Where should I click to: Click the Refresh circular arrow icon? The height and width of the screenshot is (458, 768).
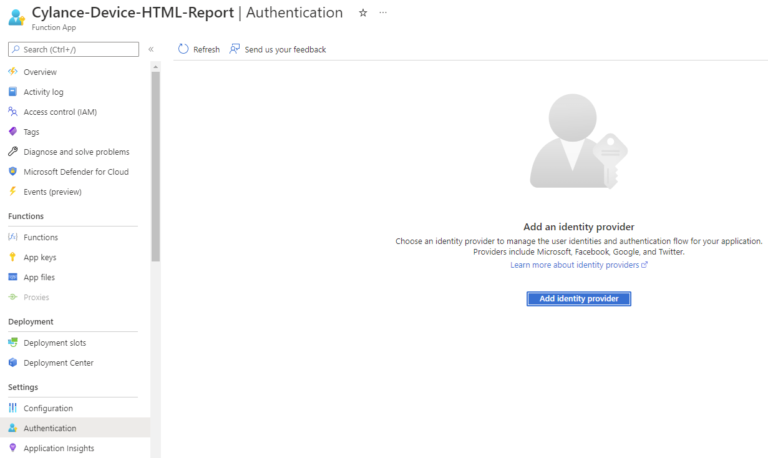(x=183, y=49)
